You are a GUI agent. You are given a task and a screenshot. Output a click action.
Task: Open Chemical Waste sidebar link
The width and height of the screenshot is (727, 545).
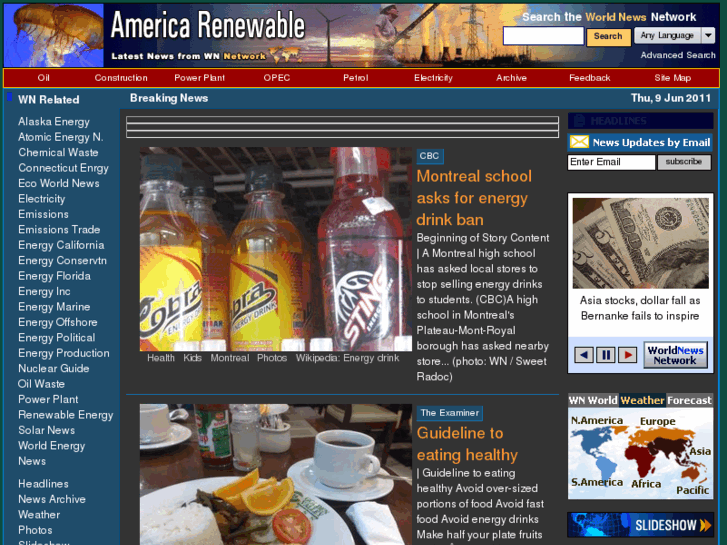(58, 152)
